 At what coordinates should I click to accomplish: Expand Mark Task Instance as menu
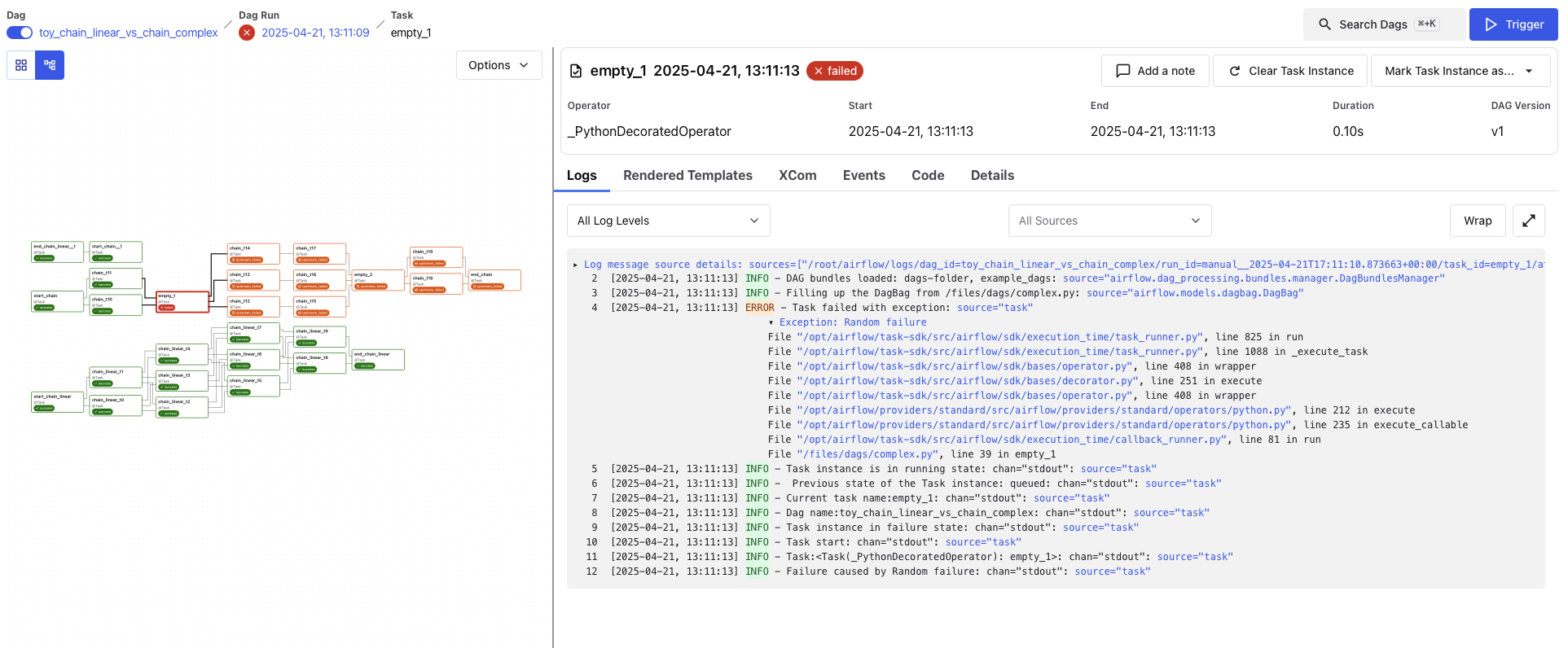[1460, 71]
